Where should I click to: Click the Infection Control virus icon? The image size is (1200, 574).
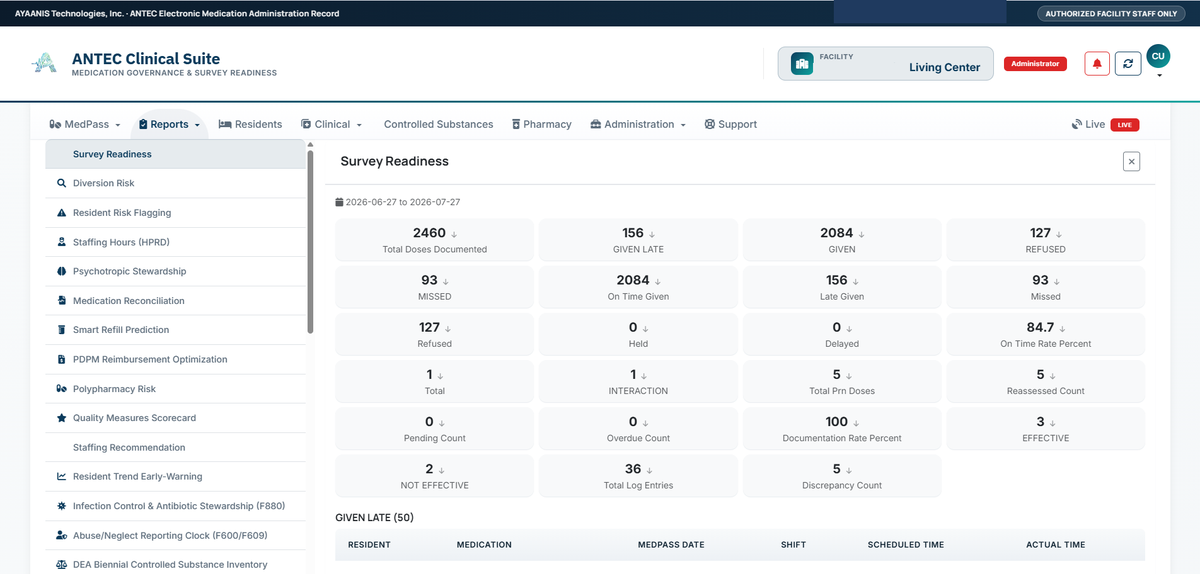[x=62, y=506]
